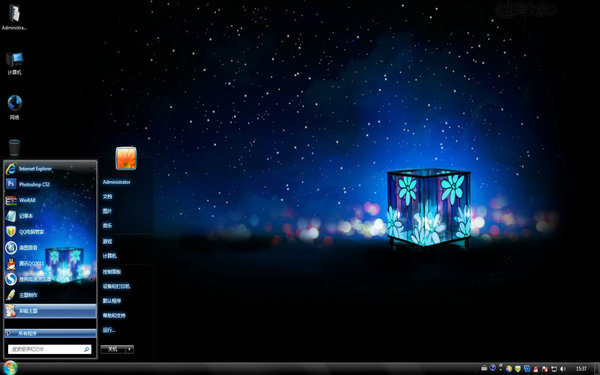Screen dimensions: 600x375
Task: Select the highlighted uninstall theme entry
Action: [x=50, y=311]
